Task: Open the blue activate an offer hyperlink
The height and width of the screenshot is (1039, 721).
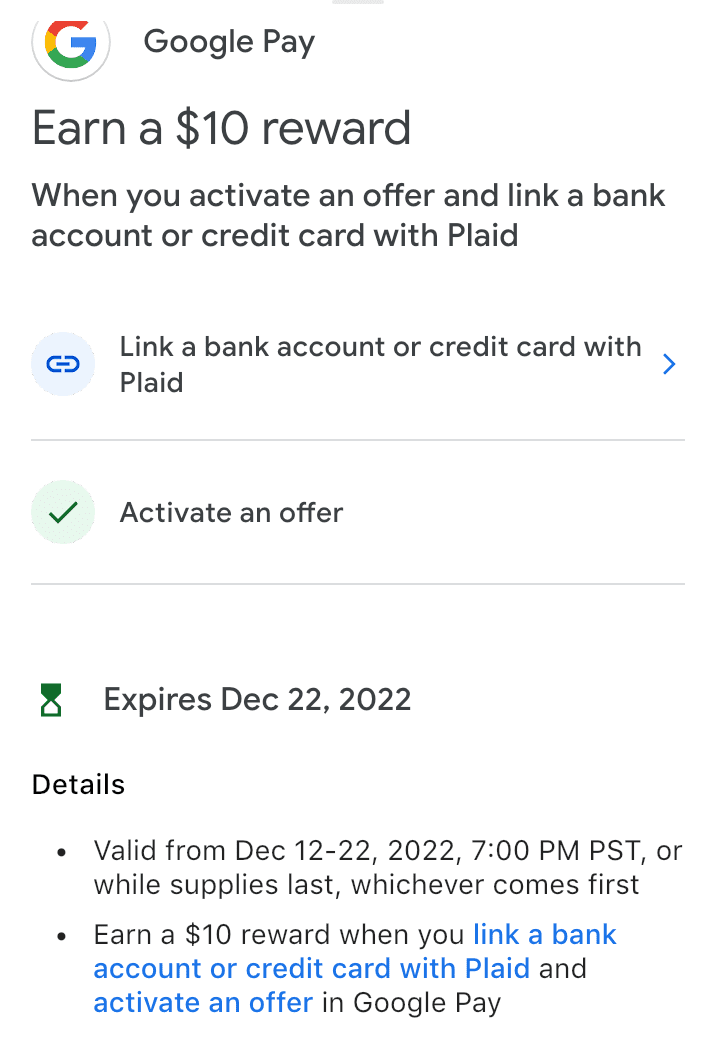Action: tap(203, 1002)
